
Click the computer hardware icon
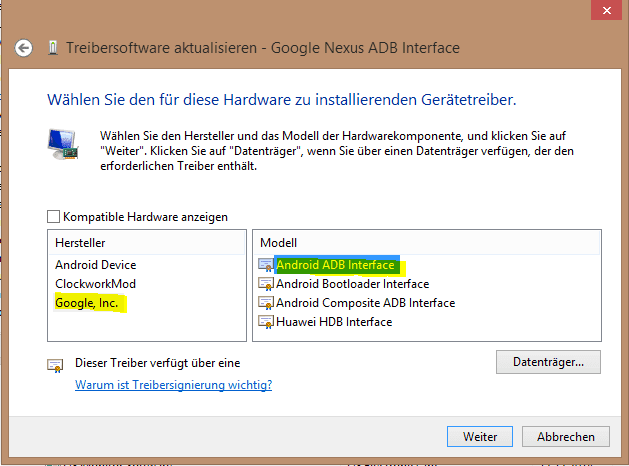pyautogui.click(x=63, y=144)
